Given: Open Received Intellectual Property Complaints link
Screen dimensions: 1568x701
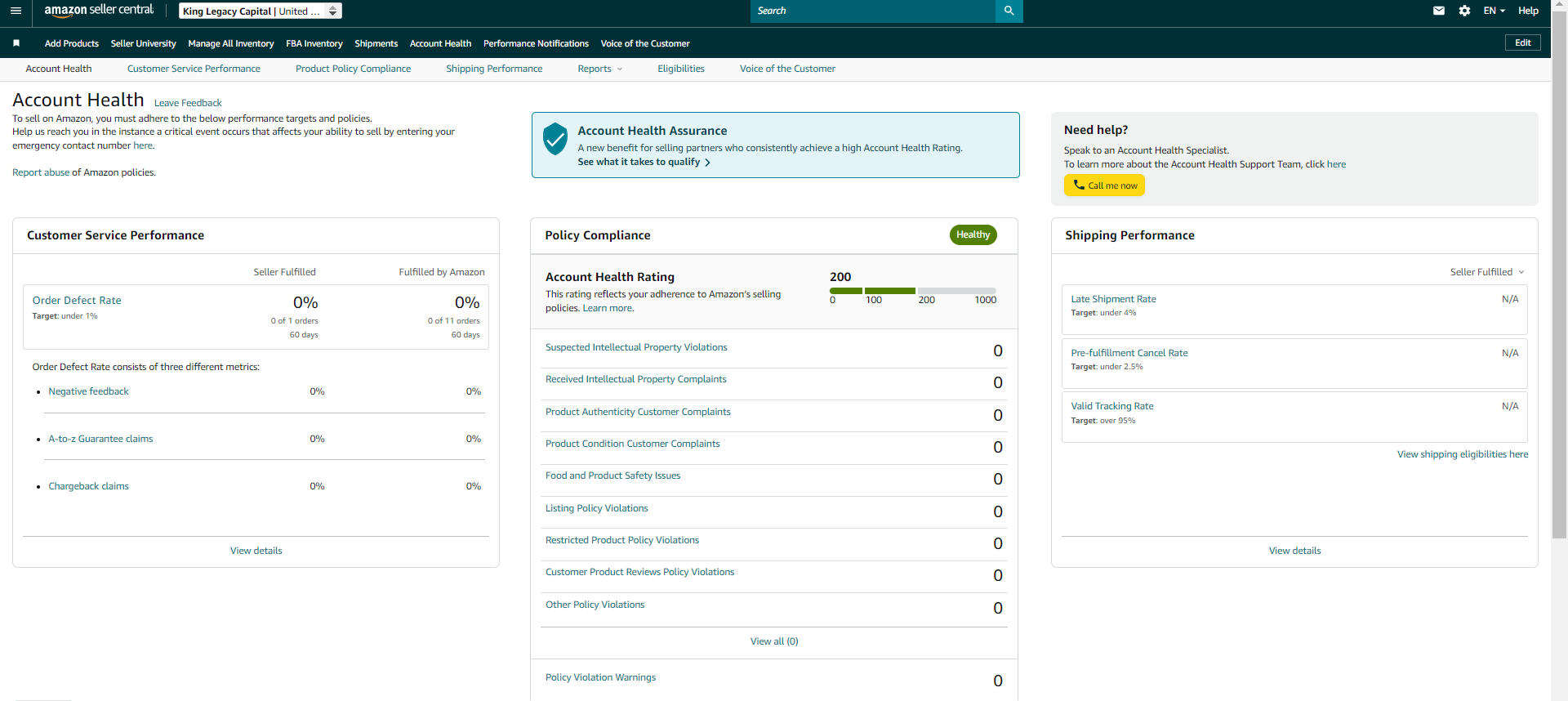Looking at the screenshot, I should (636, 379).
